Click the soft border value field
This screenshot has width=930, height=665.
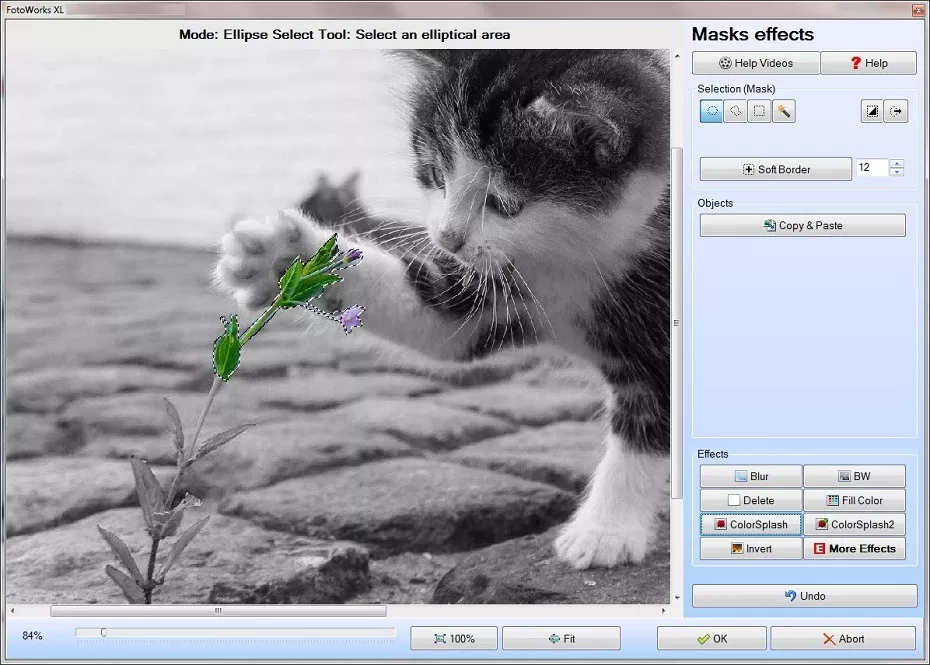(870, 169)
